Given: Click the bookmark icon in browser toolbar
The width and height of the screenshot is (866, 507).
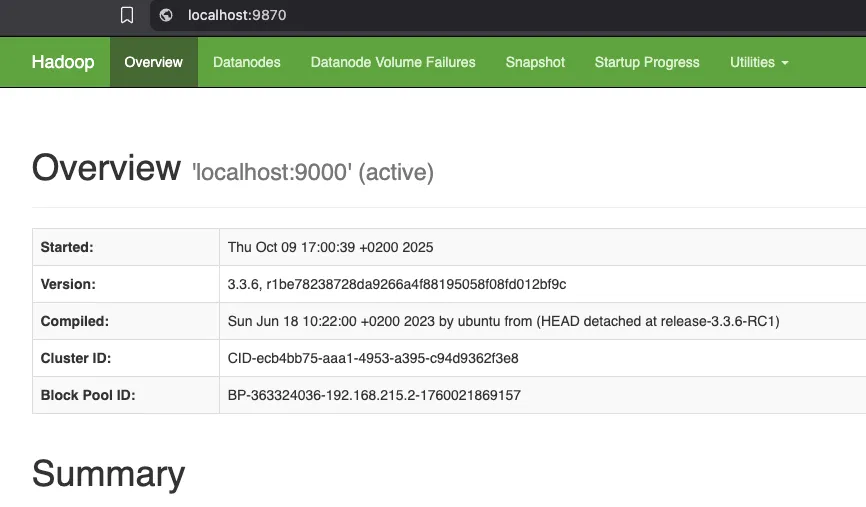Looking at the screenshot, I should pyautogui.click(x=127, y=15).
